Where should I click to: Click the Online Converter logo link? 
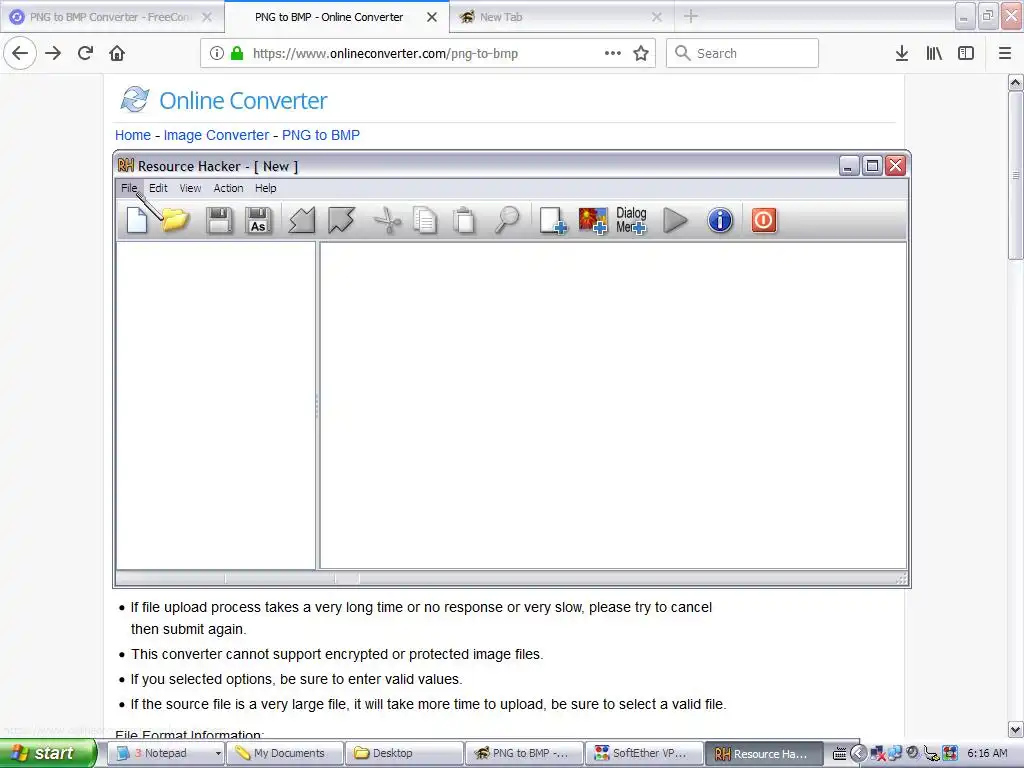pos(223,100)
